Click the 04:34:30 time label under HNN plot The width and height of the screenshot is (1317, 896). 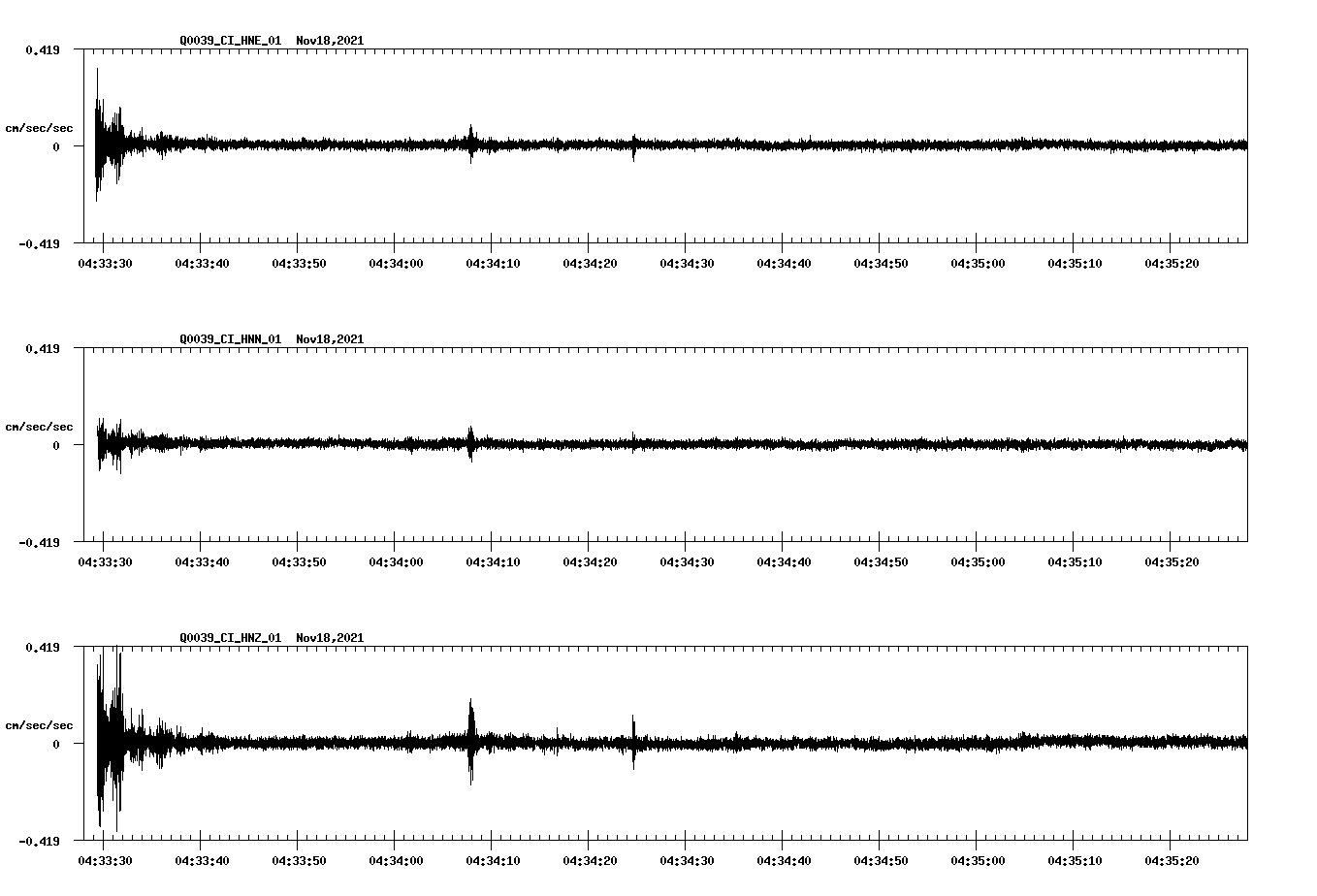click(x=687, y=562)
